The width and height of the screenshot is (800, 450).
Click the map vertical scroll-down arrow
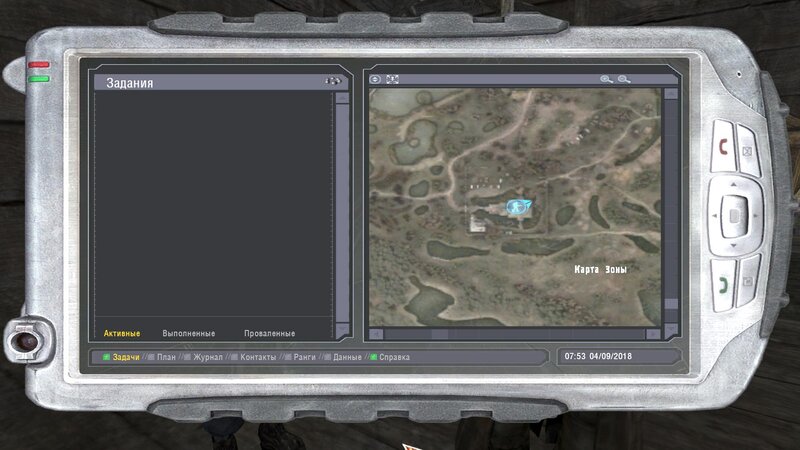(671, 330)
